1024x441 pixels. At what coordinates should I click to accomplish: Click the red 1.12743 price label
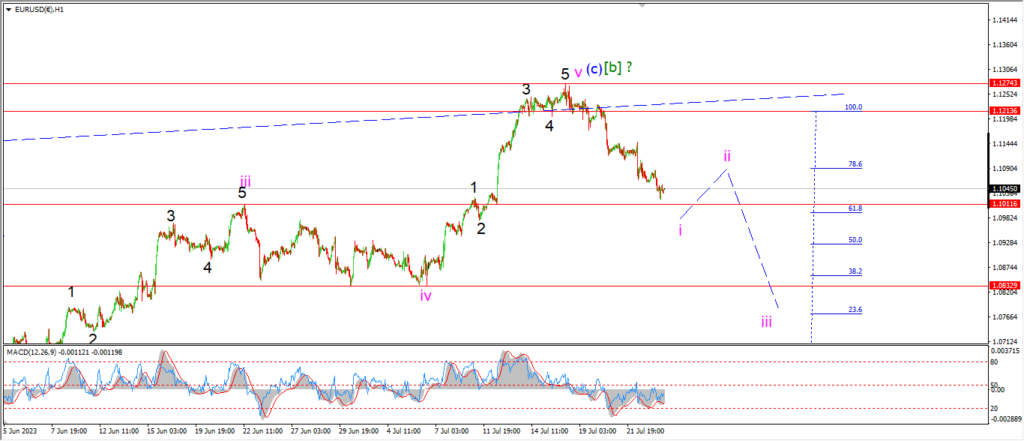coord(1002,84)
